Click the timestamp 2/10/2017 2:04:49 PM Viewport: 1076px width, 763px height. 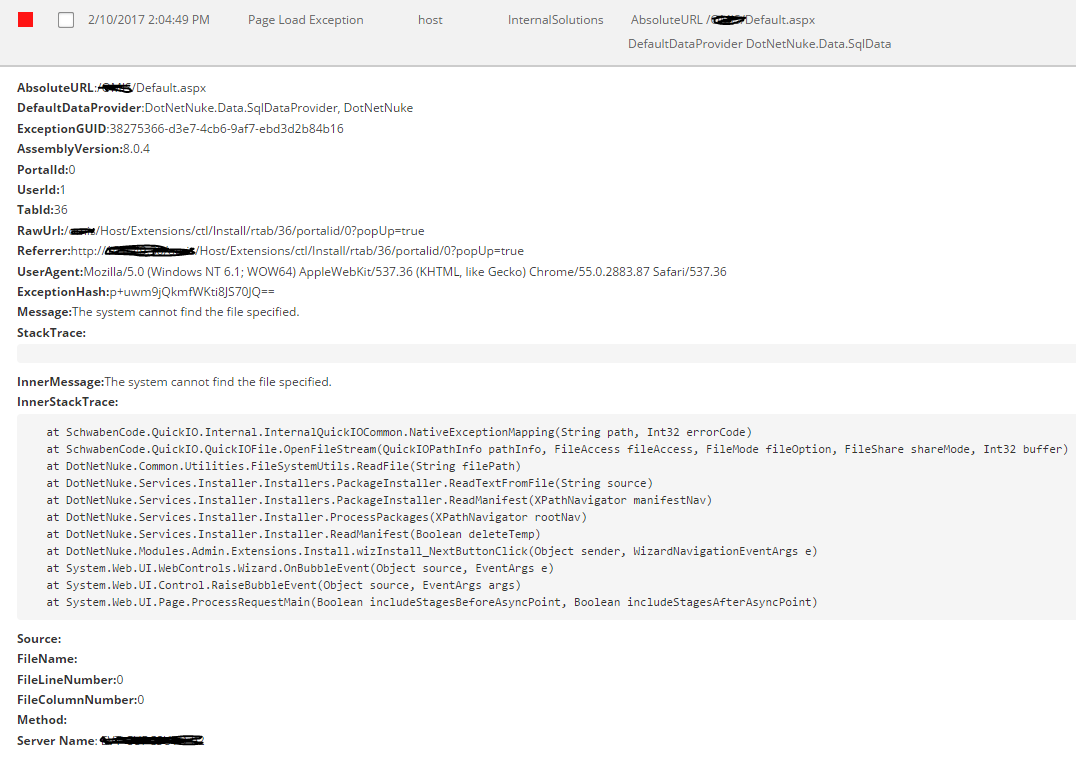(x=149, y=20)
